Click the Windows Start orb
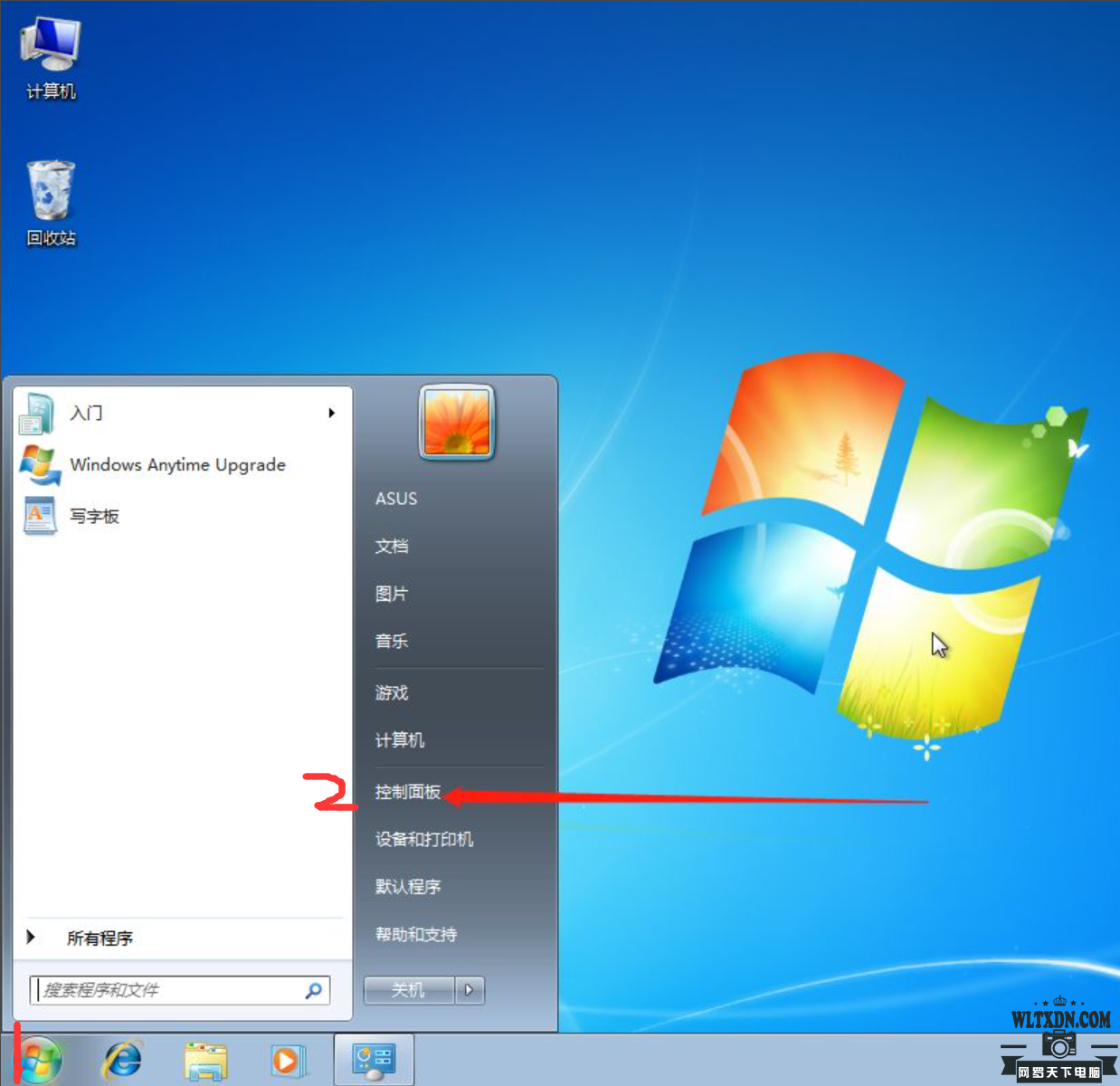The width and height of the screenshot is (1120, 1086). point(40,1060)
